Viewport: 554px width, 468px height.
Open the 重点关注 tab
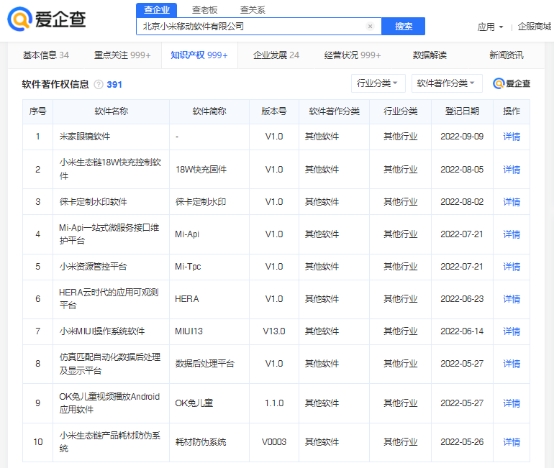122,55
